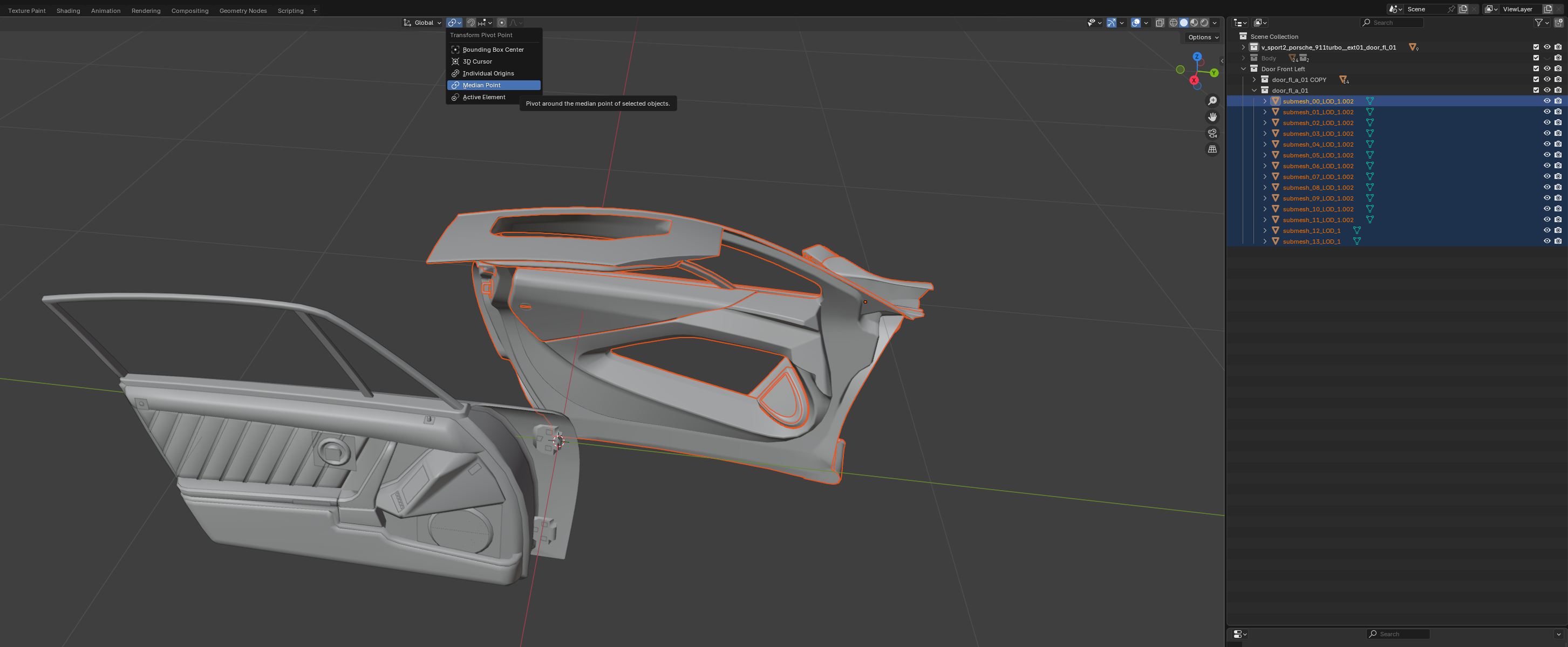Image resolution: width=1568 pixels, height=647 pixels.
Task: Select Bounding Box Center pivot option
Action: click(493, 49)
